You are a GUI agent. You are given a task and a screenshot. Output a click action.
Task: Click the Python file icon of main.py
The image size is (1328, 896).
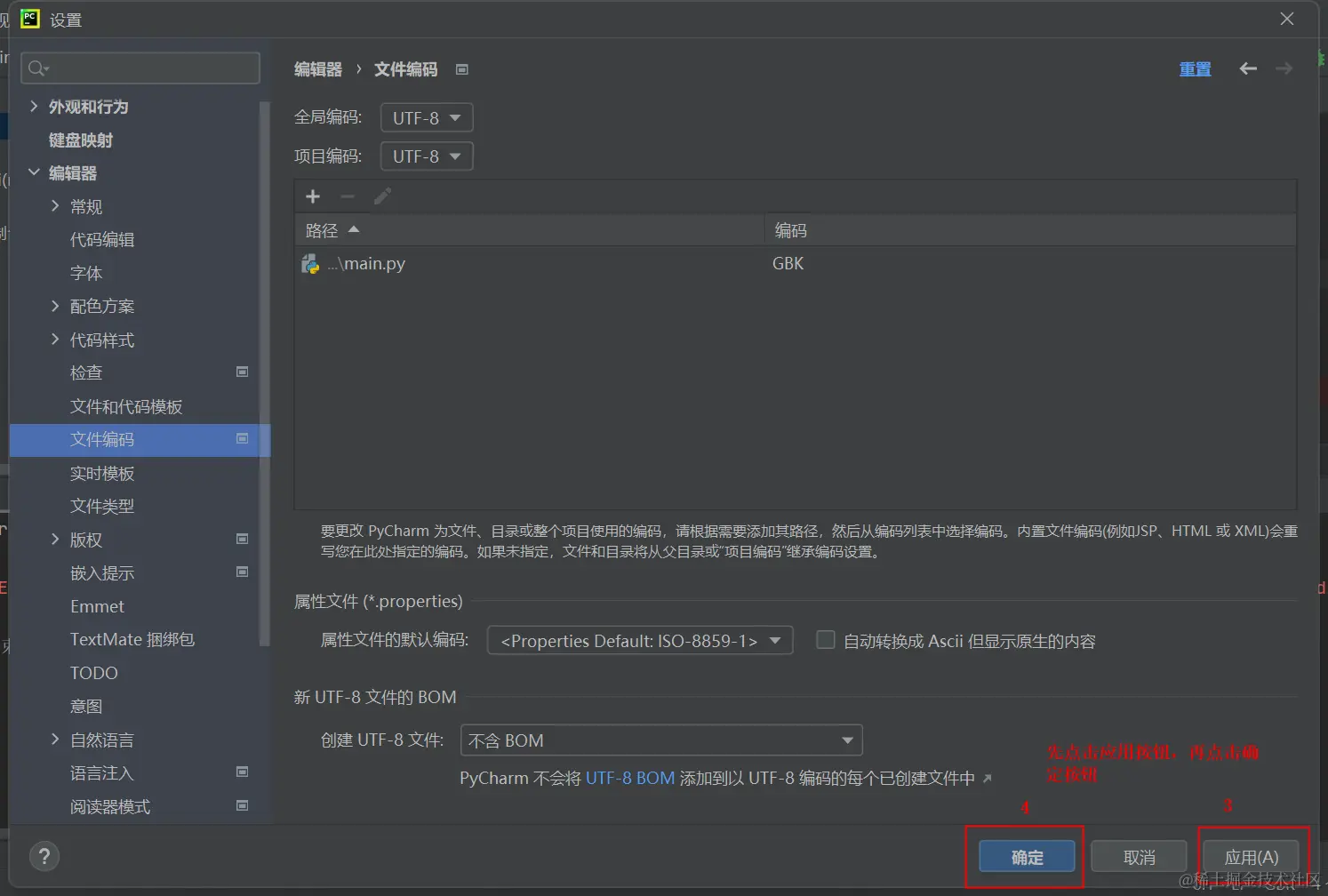pos(310,264)
